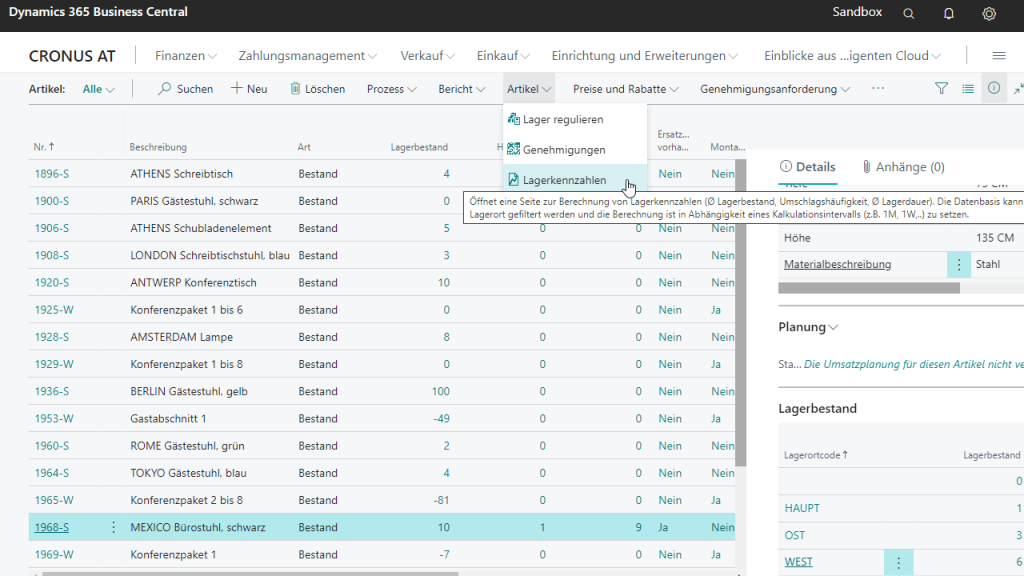Open the Preise und Rabatte dropdown

coord(625,89)
